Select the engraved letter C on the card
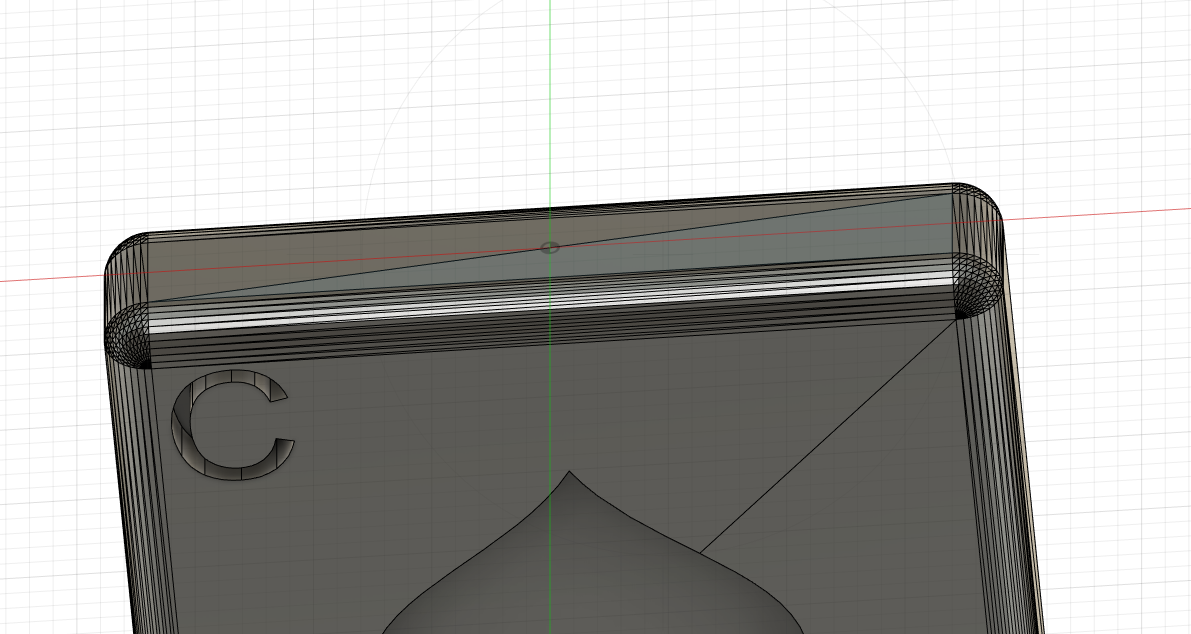This screenshot has width=1191, height=634. click(x=231, y=425)
